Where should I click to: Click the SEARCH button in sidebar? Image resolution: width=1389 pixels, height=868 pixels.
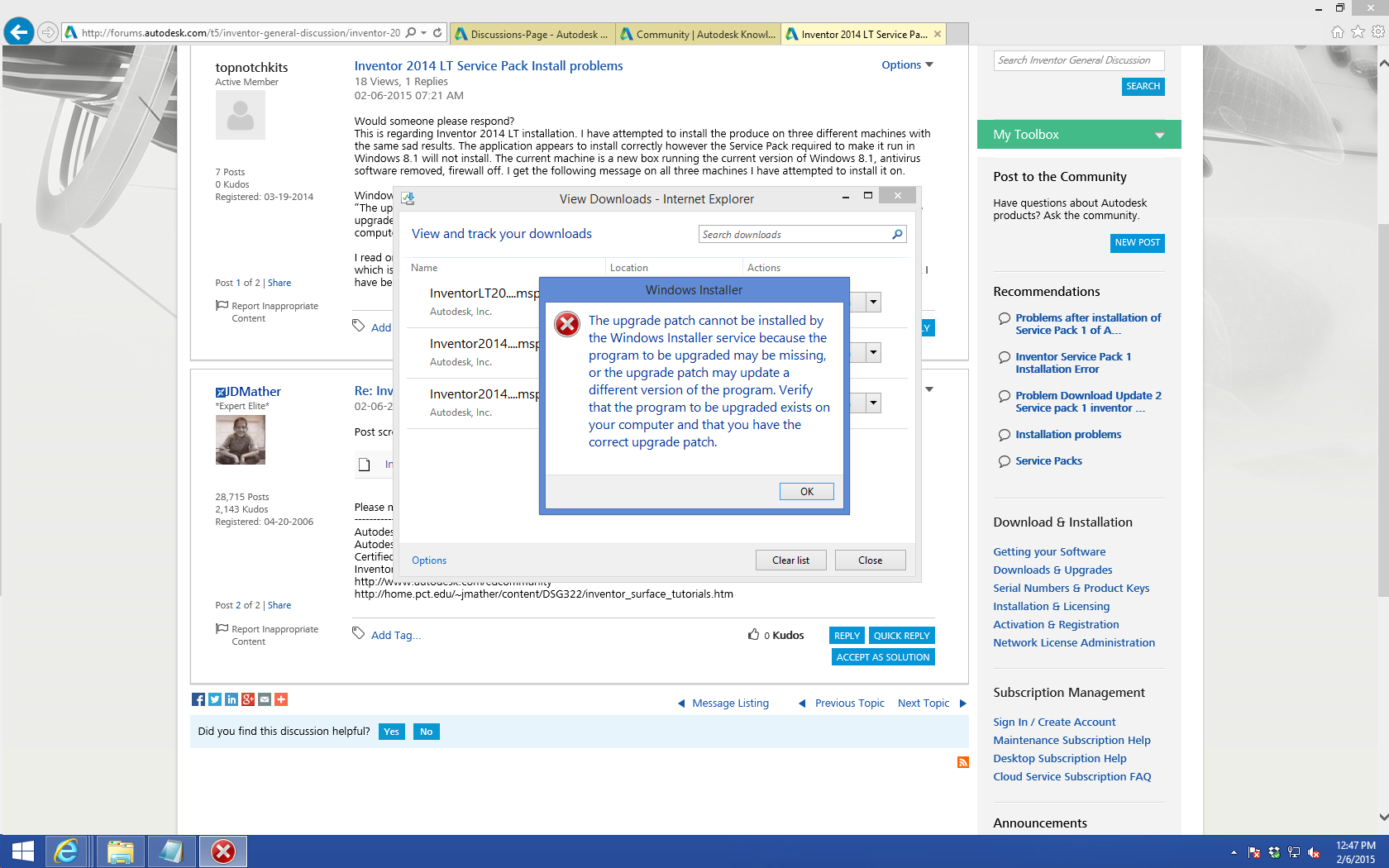coord(1143,86)
